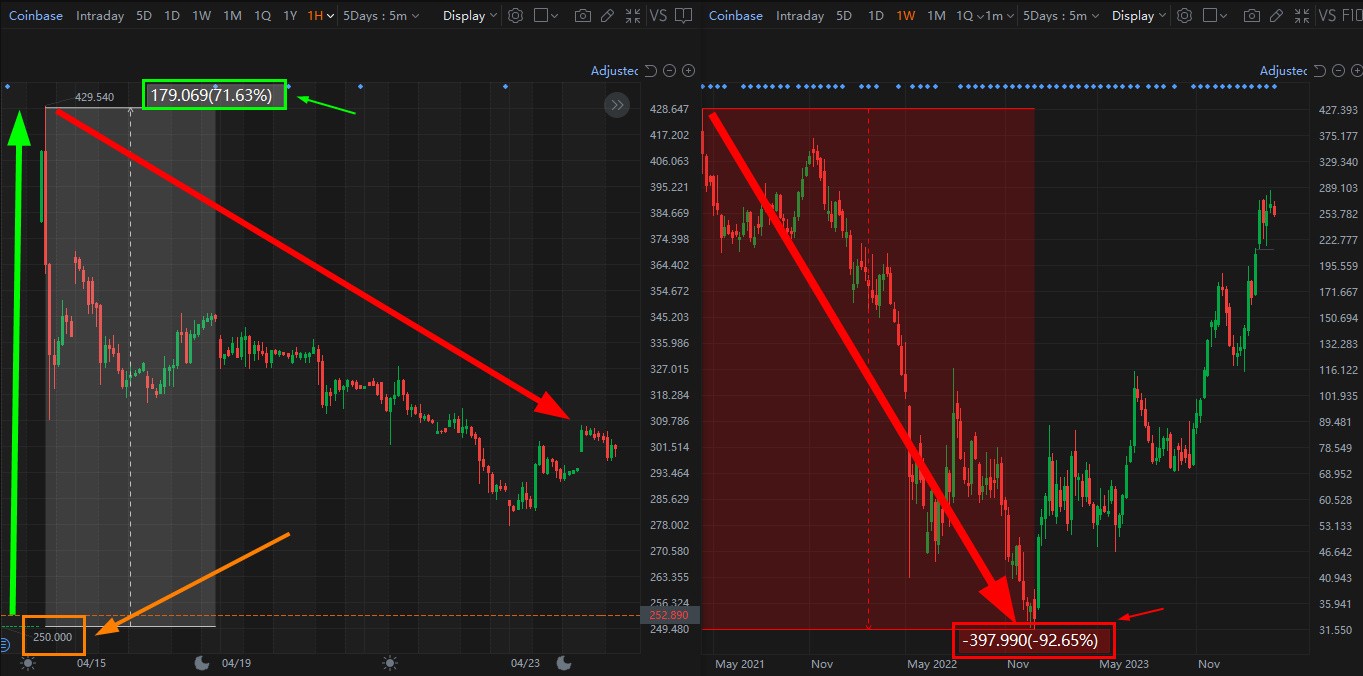Click the 427.393 top value on right price axis
This screenshot has width=1363, height=676.
[x=1338, y=110]
